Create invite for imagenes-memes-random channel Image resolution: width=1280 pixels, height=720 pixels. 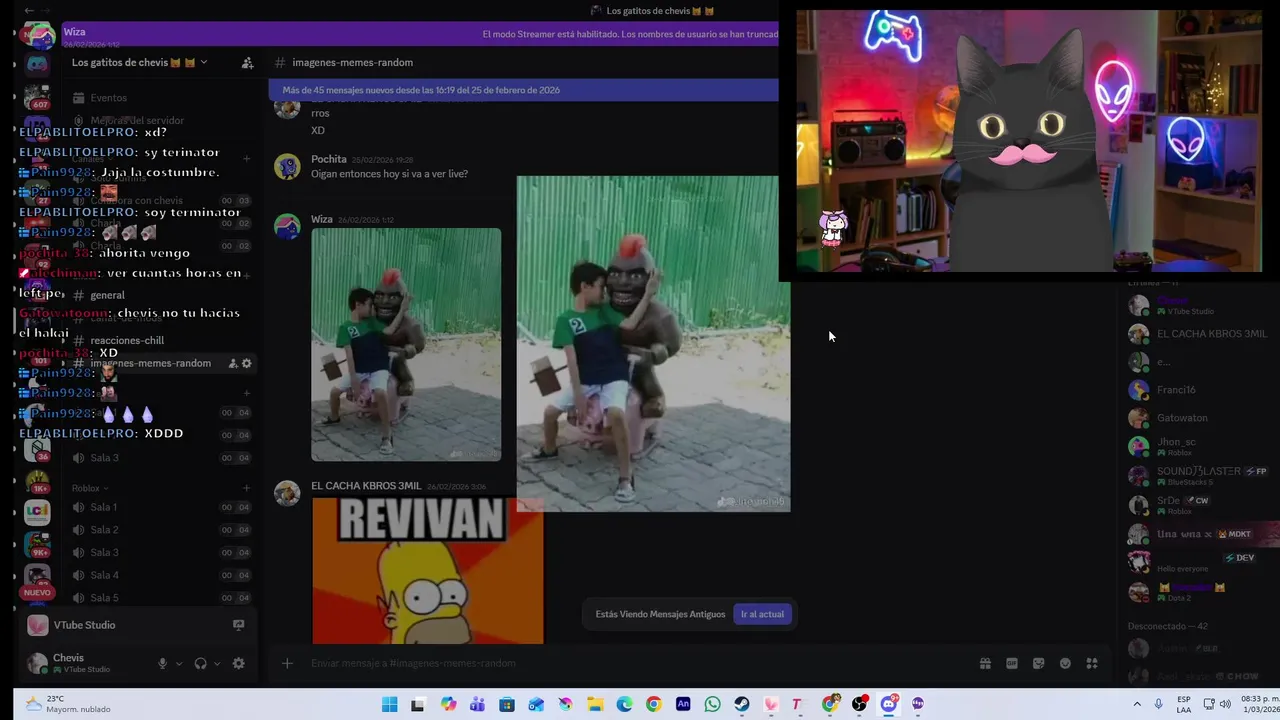point(233,363)
